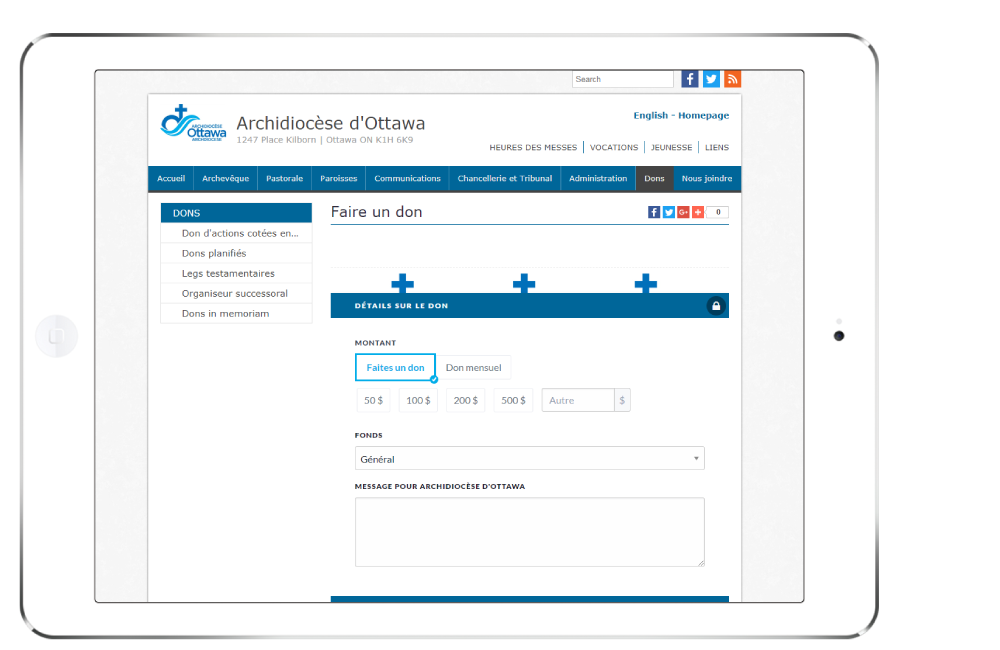The width and height of the screenshot is (1000, 650).
Task: Share page via small Twitter share icon
Action: 669,212
